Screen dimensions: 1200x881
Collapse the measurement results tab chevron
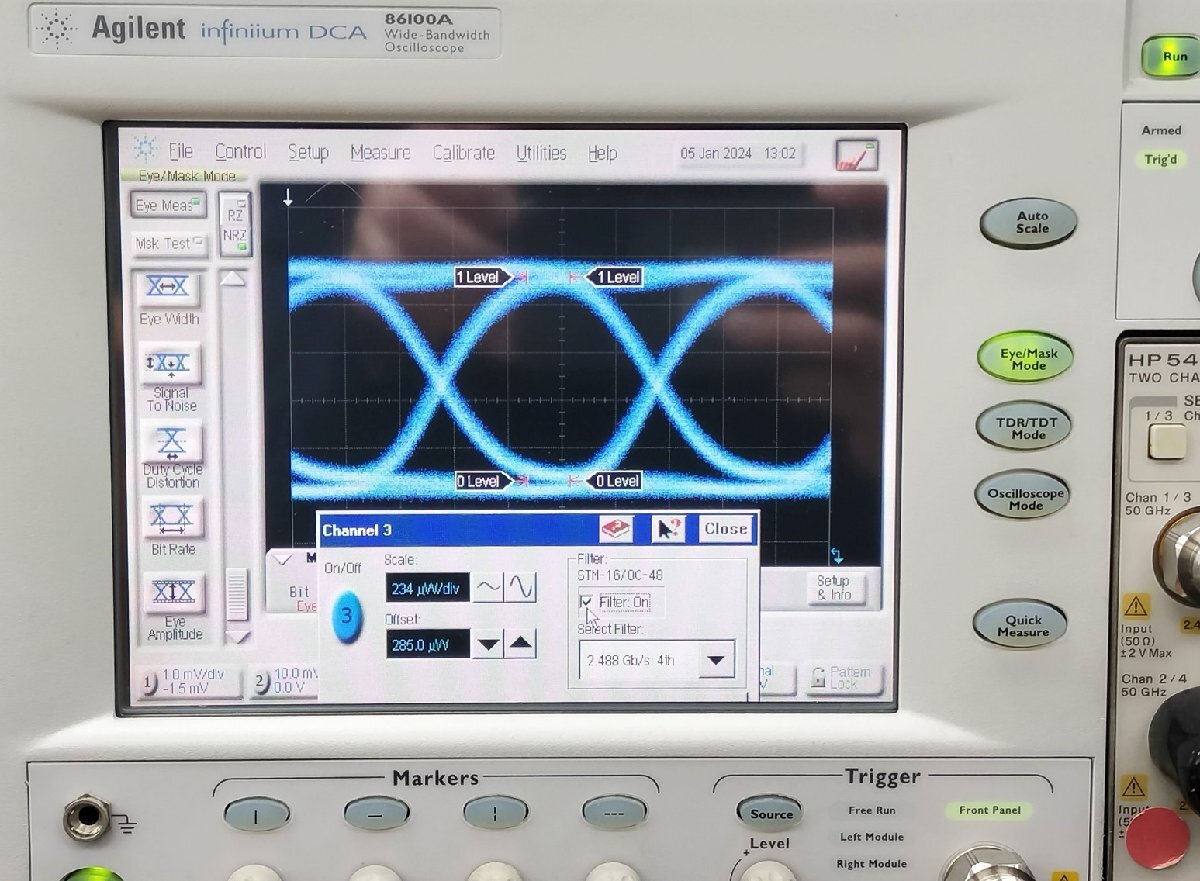tap(282, 558)
